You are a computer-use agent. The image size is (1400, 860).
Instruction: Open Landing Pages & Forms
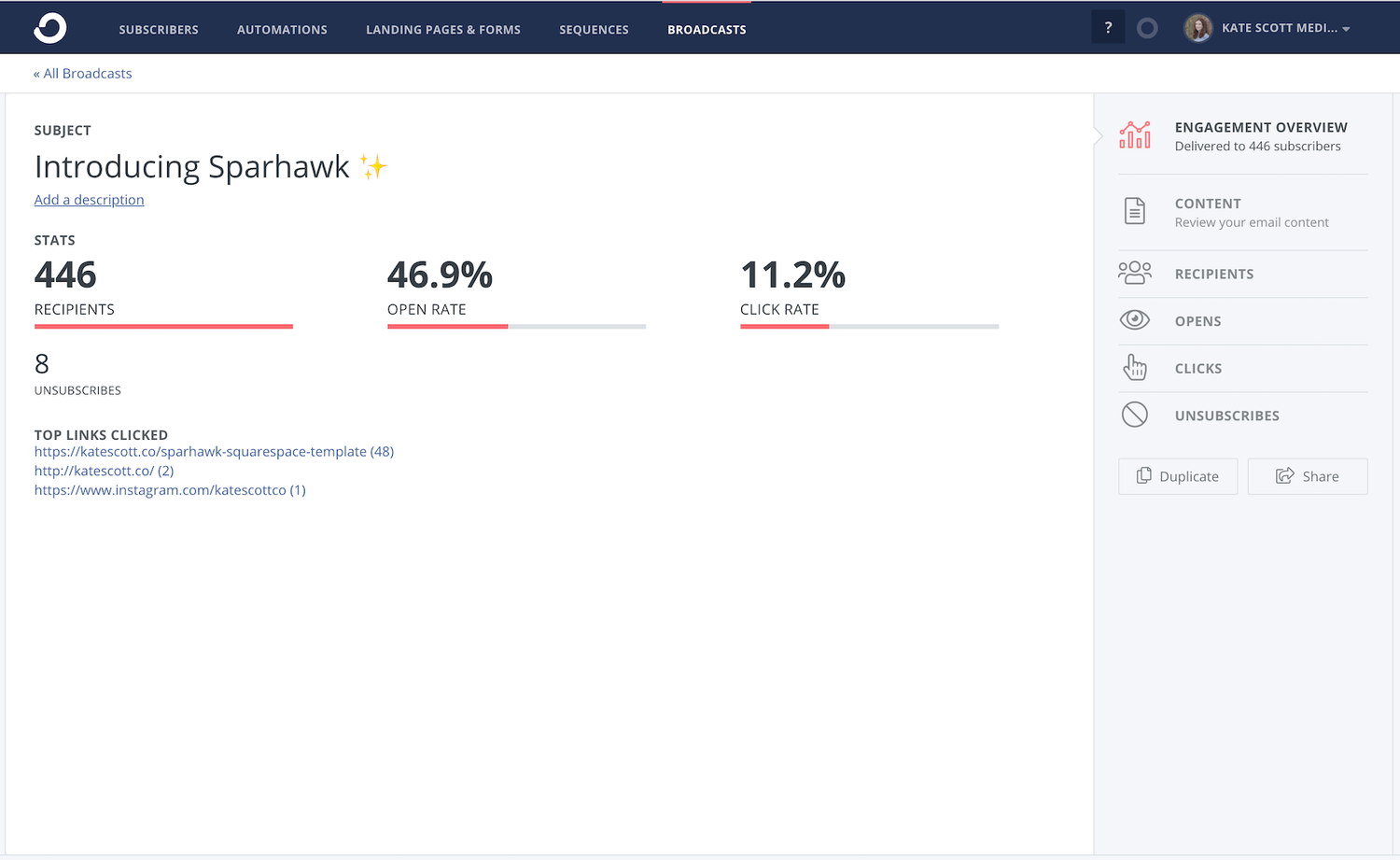pos(443,30)
